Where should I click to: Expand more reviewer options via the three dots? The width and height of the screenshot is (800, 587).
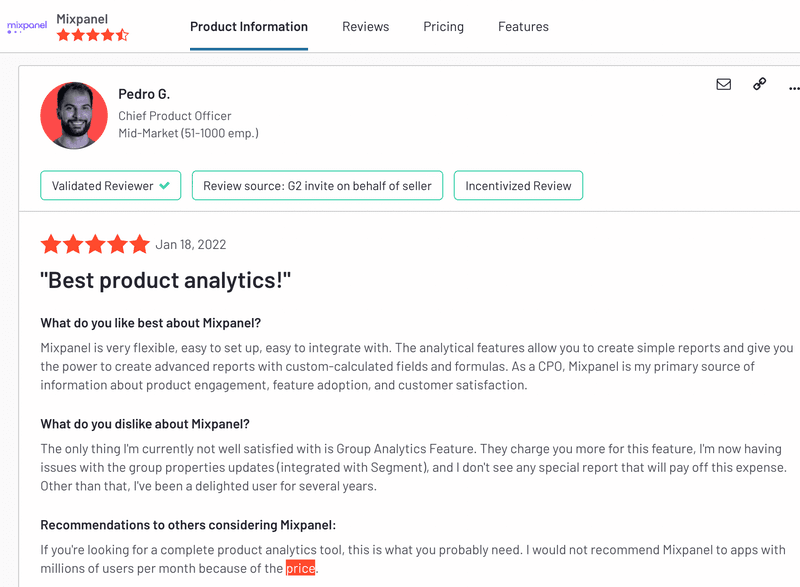click(794, 88)
